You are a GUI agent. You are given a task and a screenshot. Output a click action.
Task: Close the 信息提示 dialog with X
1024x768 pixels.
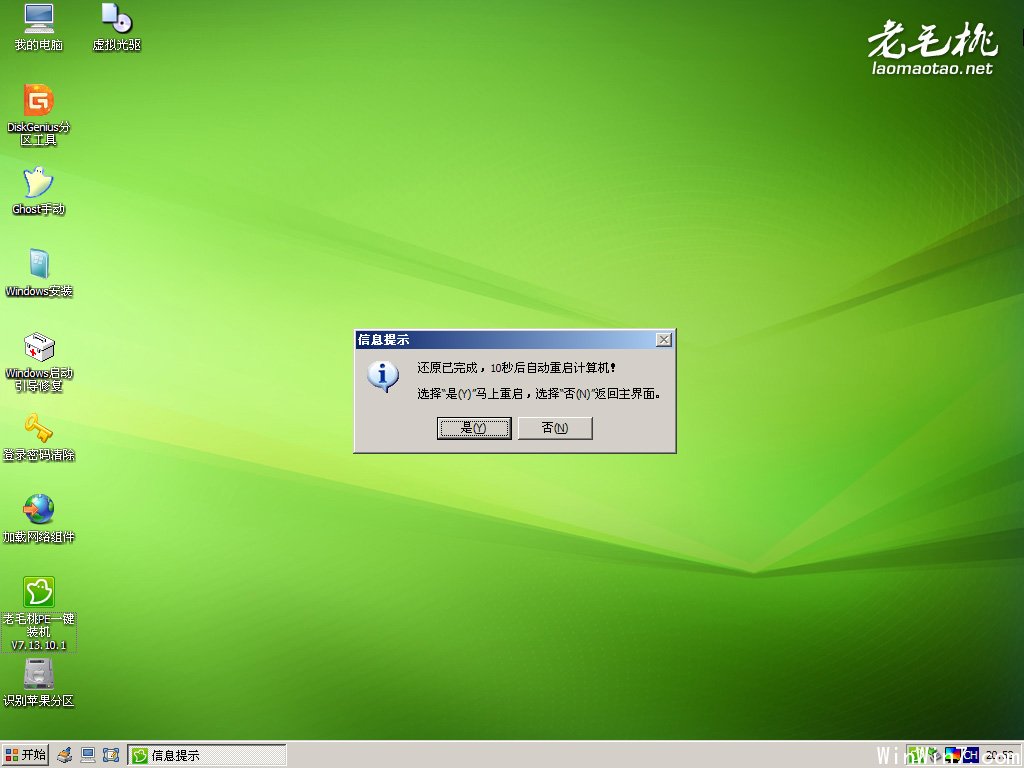click(663, 340)
